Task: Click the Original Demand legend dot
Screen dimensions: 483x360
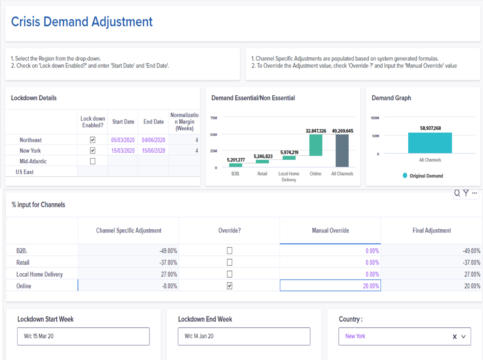Action: point(405,176)
